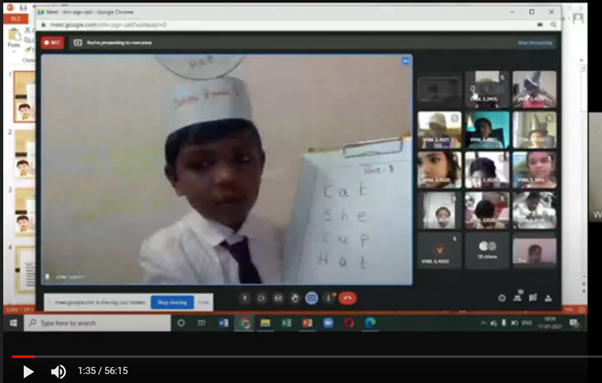
Task: Select slide 2 thumbnail in PowerPoint
Action: click(25, 154)
